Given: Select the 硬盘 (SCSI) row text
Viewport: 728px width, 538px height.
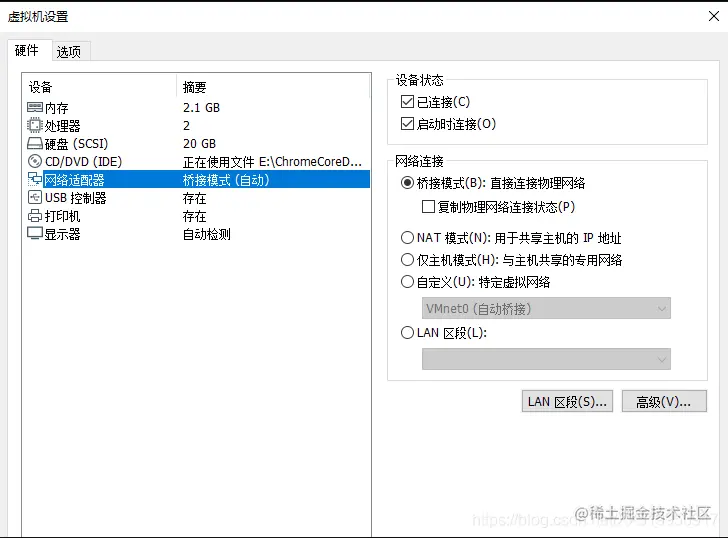Looking at the screenshot, I should coord(76,144).
